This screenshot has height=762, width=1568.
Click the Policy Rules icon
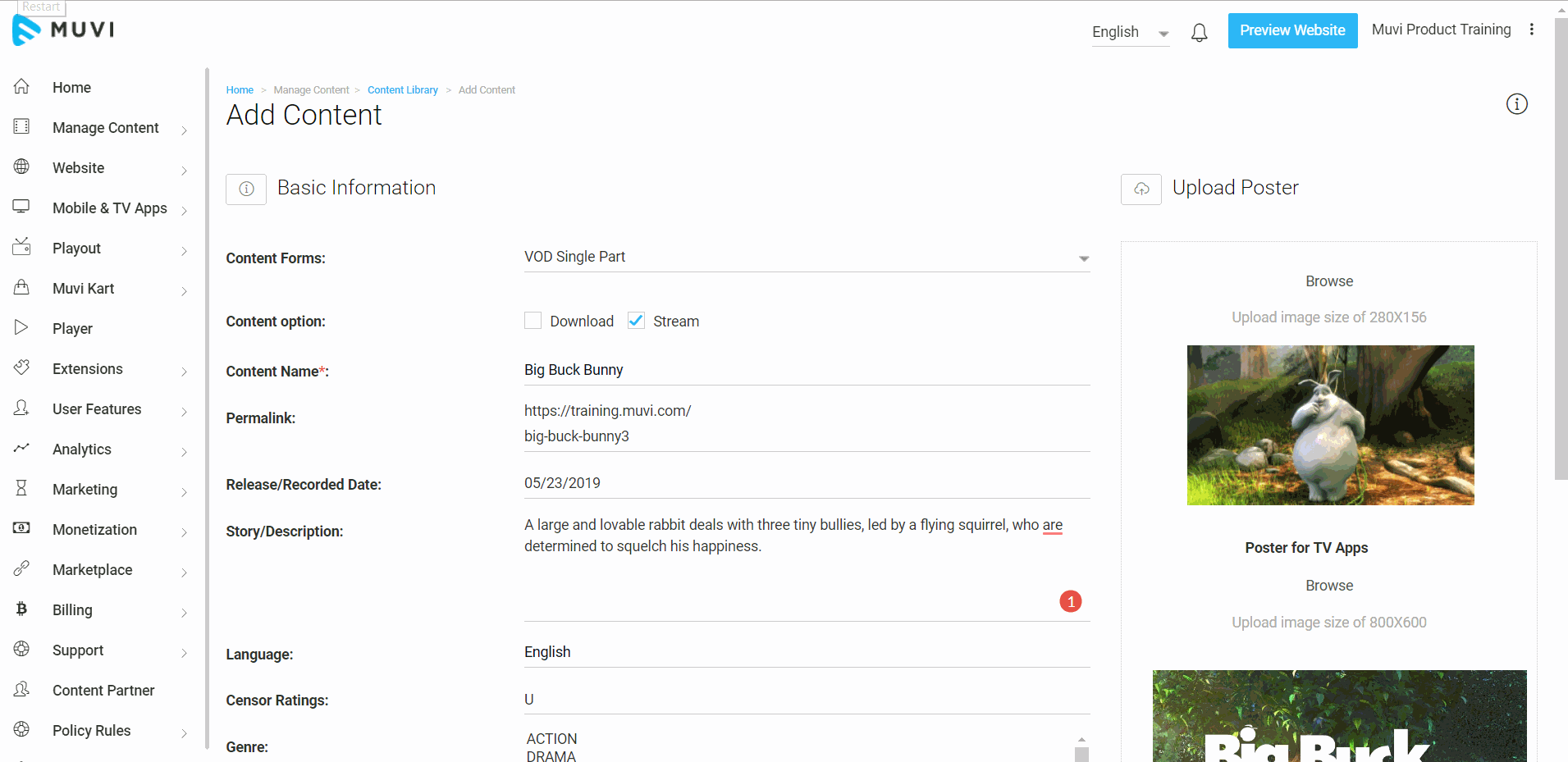(21, 729)
